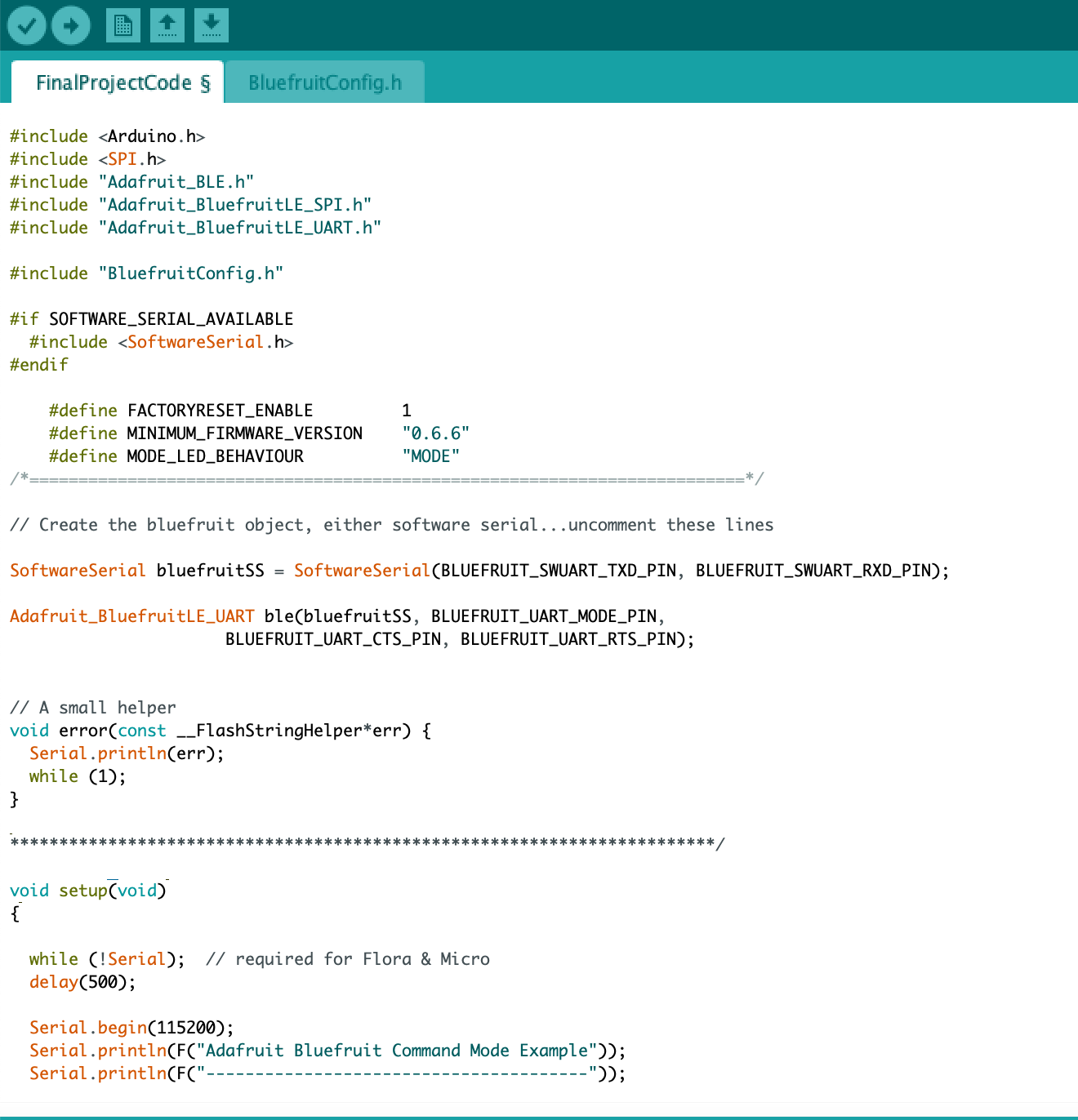The width and height of the screenshot is (1078, 1120).
Task: Click the MODE_LED_BEHAVIOUR define line
Action: click(255, 456)
